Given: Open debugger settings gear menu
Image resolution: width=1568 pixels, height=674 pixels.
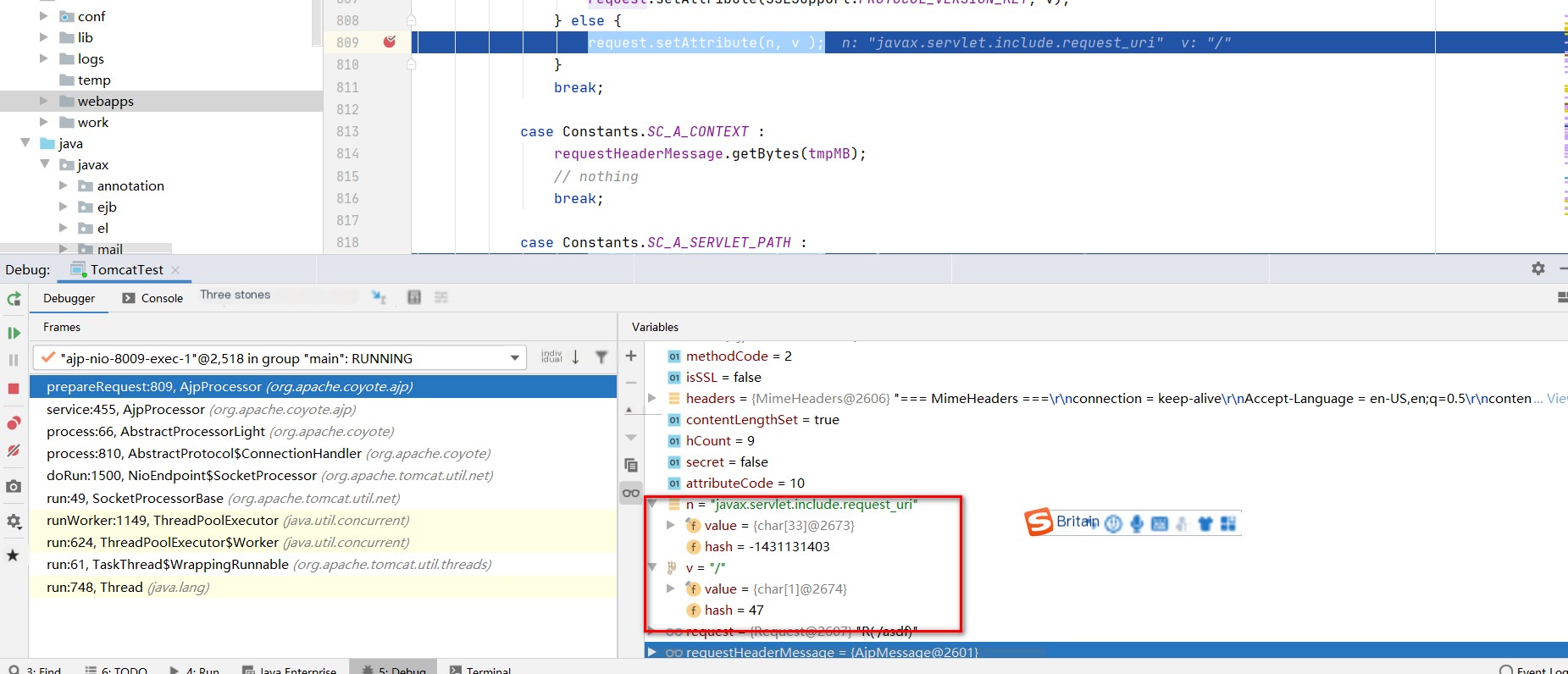Looking at the screenshot, I should click(x=14, y=522).
